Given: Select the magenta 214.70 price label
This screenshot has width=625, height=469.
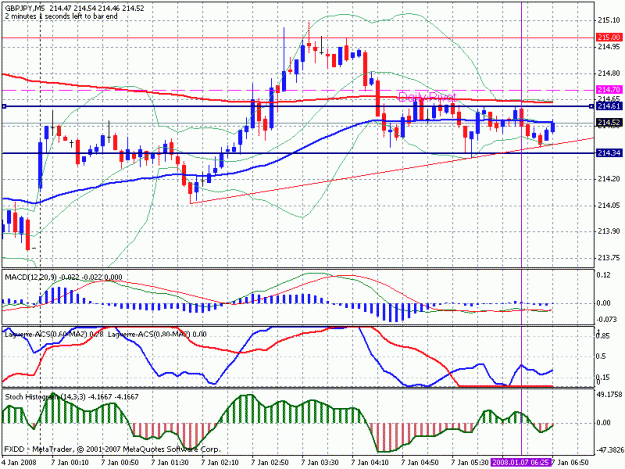Looking at the screenshot, I should click(x=609, y=90).
